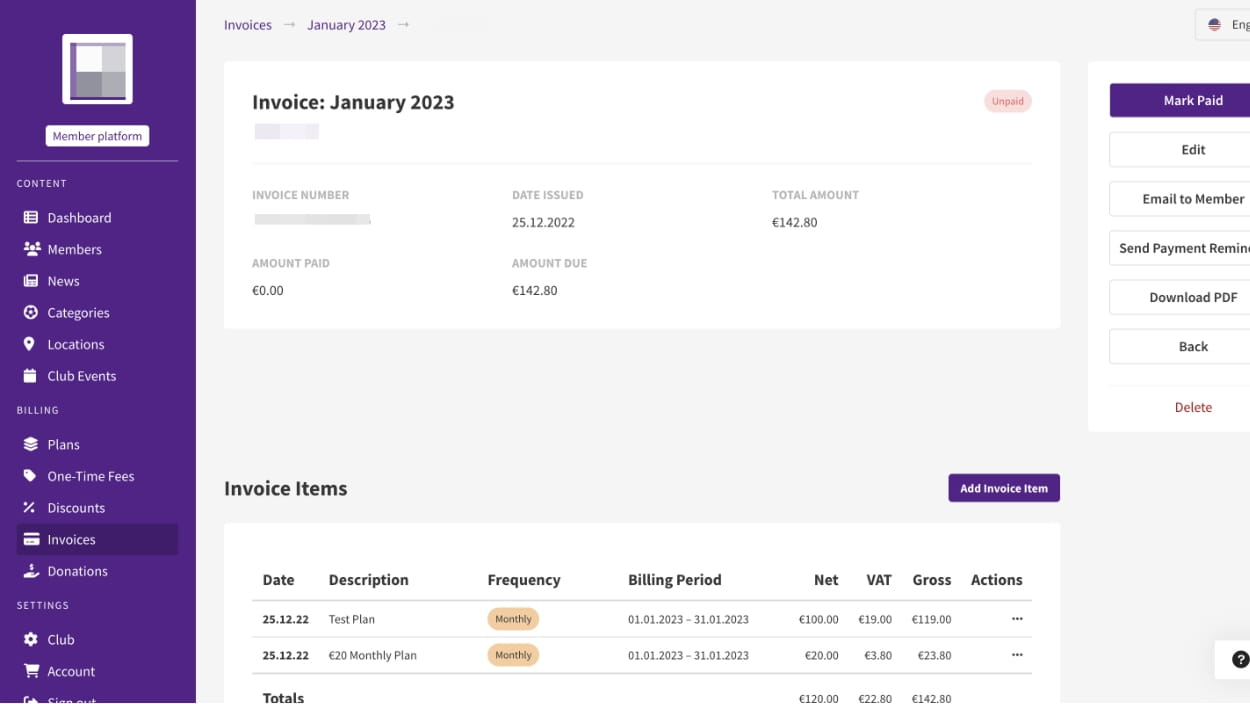Click the €20.00 net amount
The height and width of the screenshot is (704, 1250).
822,655
